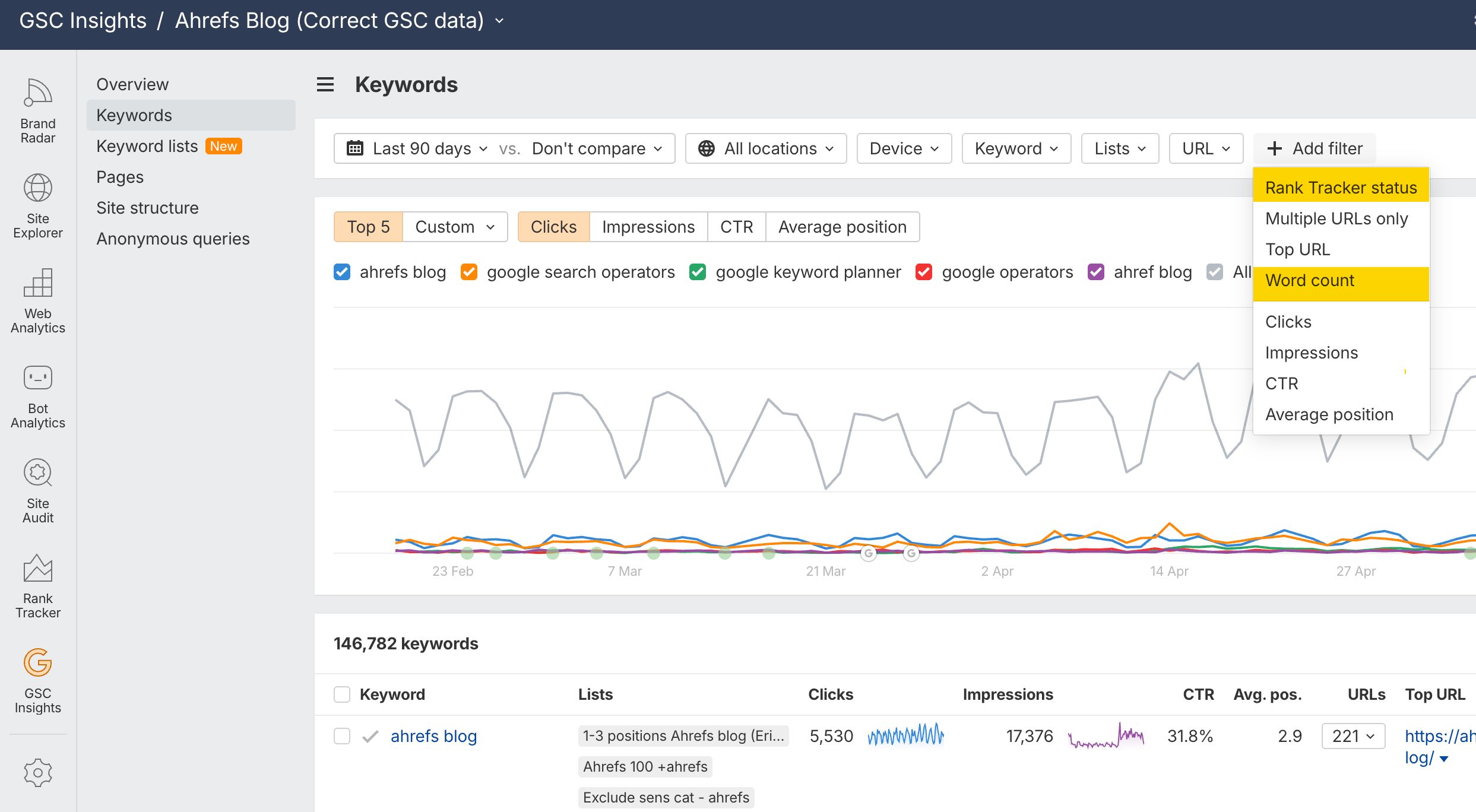Viewport: 1476px width, 812px height.
Task: Open the Don't compare dropdown
Action: coord(597,148)
